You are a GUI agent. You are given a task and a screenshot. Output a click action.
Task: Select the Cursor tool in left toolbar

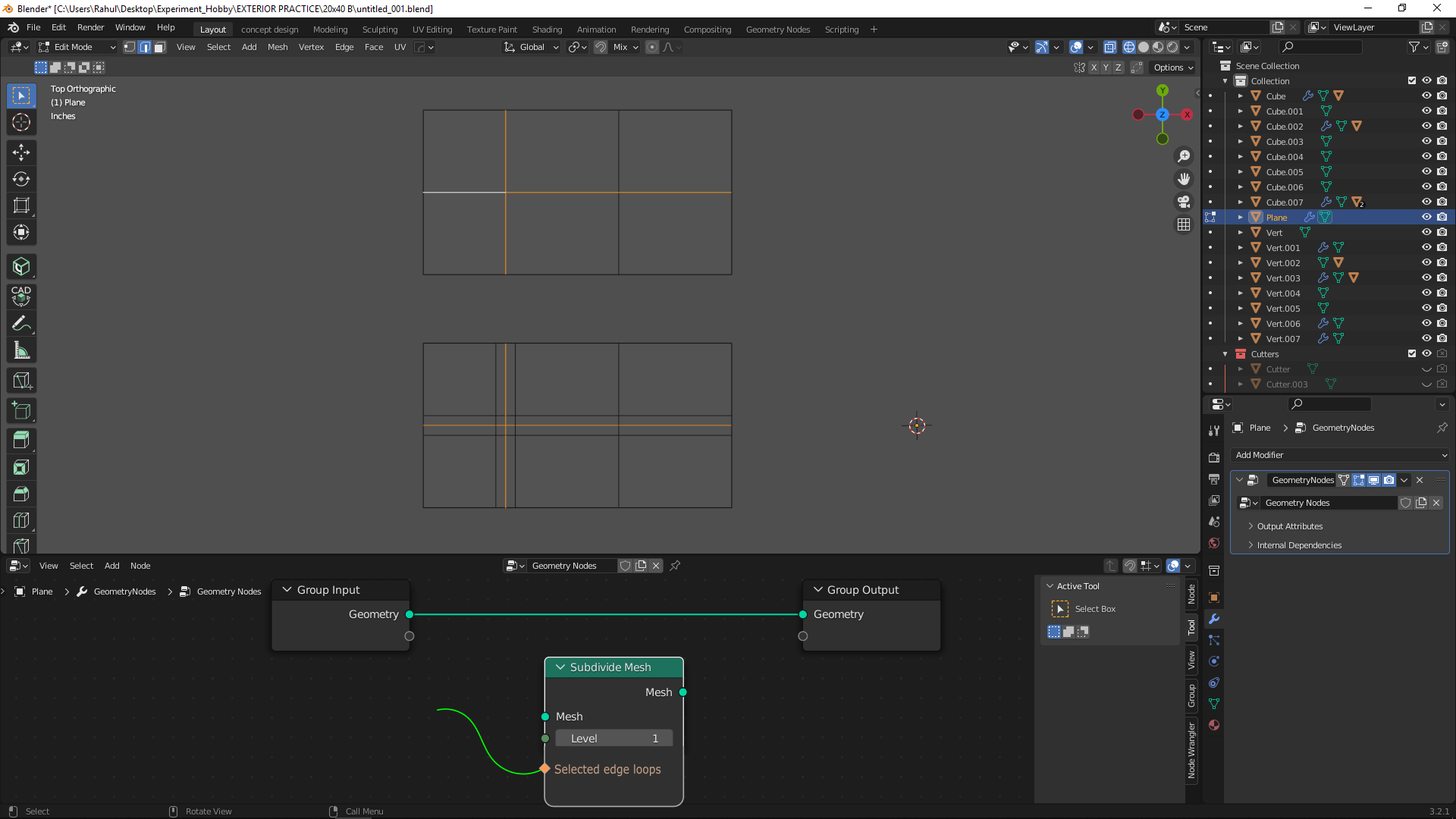(x=21, y=123)
